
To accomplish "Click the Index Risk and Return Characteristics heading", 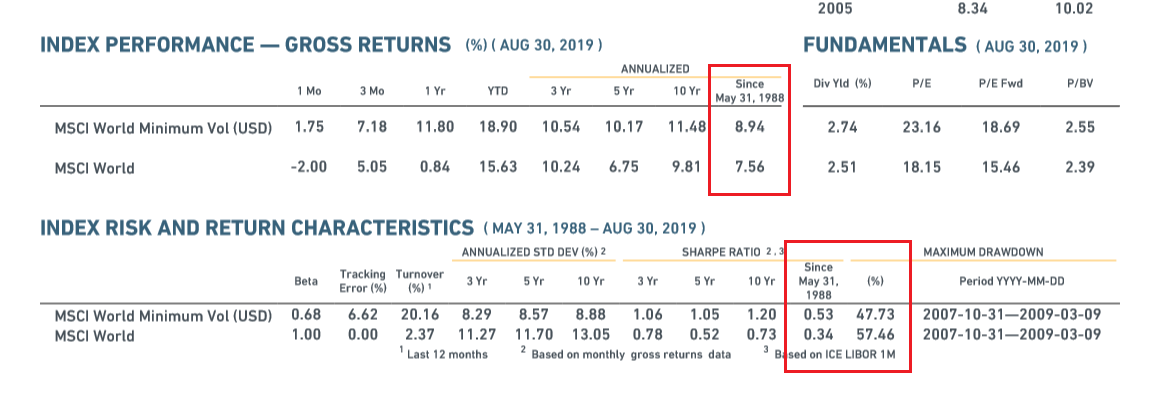I will [256, 227].
